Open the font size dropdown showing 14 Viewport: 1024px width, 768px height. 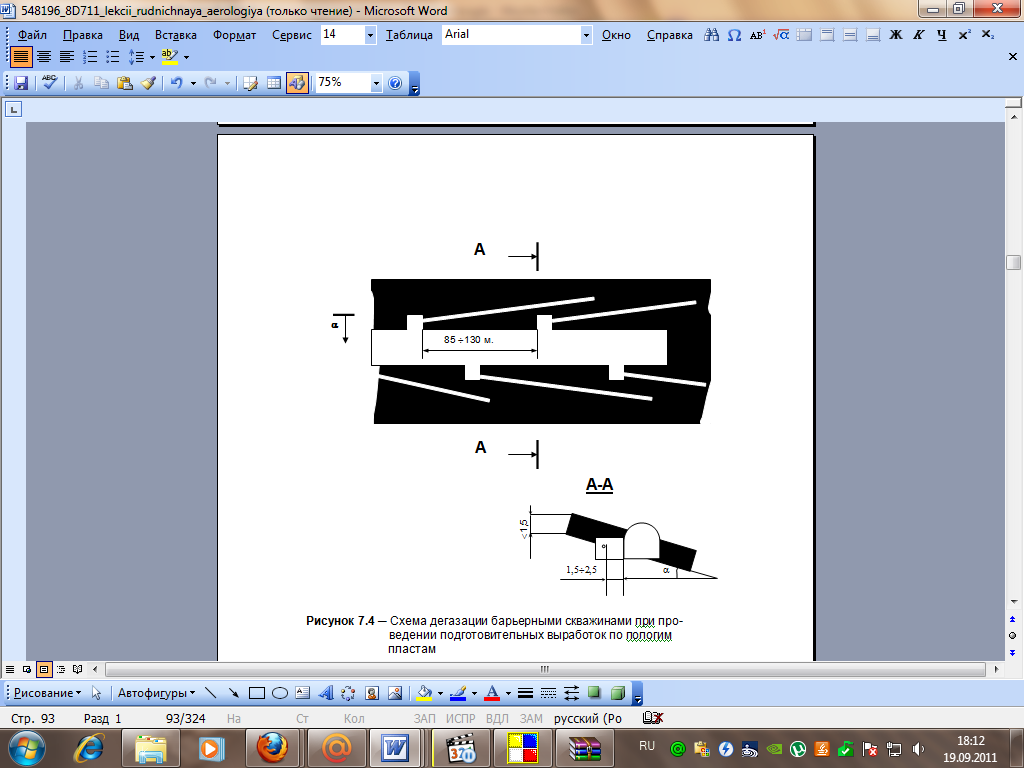[370, 35]
